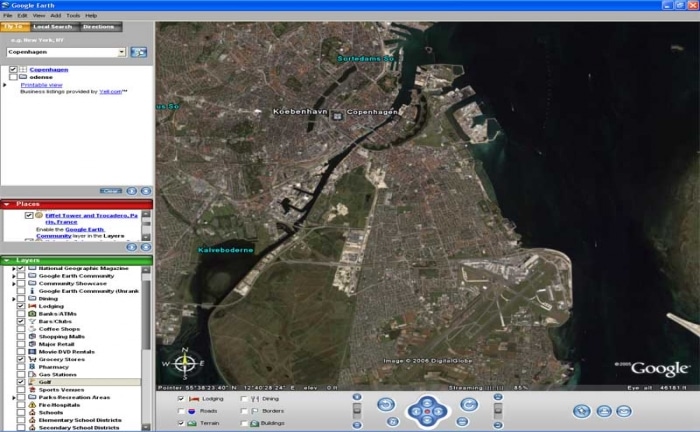Click the Gas Stations layer icon
This screenshot has width=700, height=432.
(33, 374)
